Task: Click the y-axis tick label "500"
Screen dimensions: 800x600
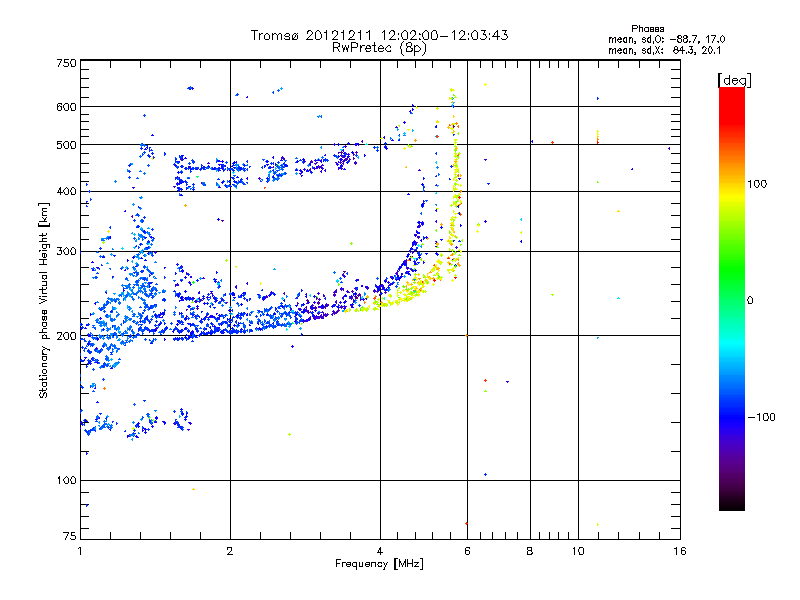Action: [x=66, y=145]
